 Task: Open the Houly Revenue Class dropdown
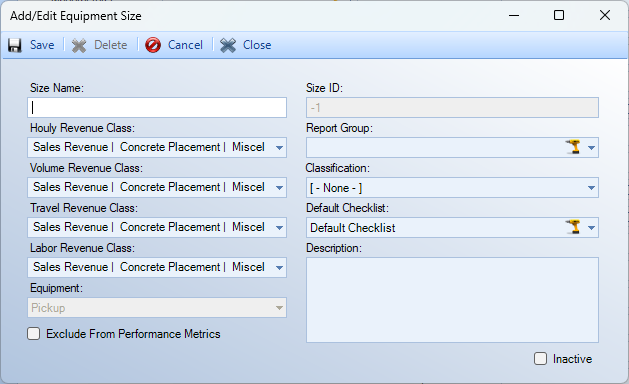pos(280,148)
